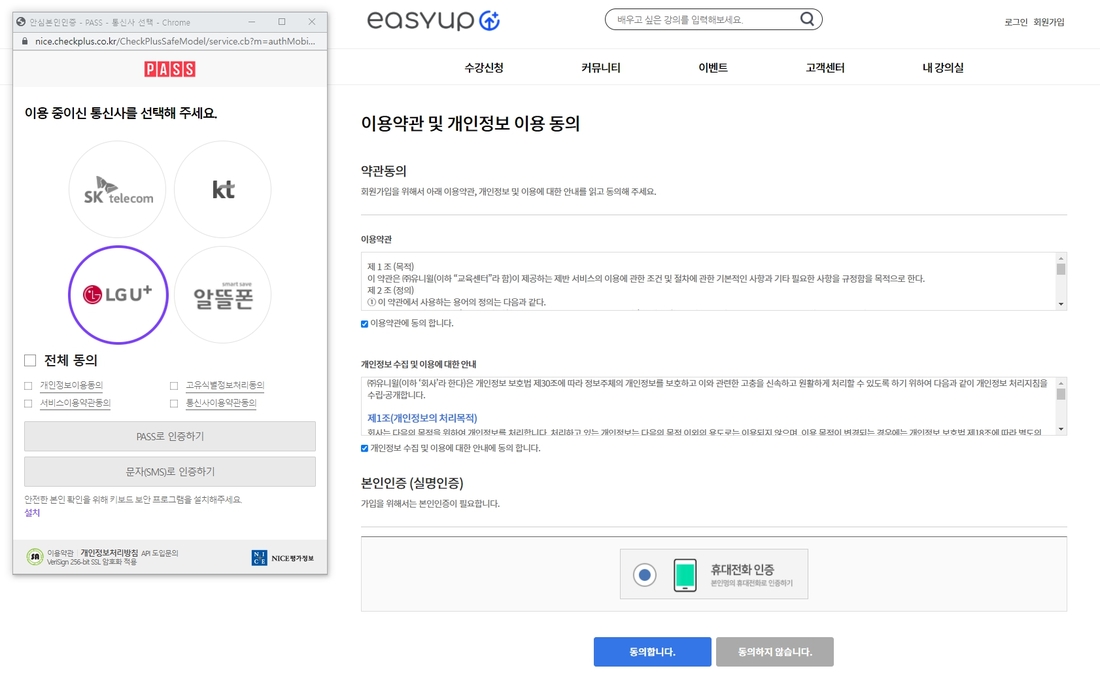Click the gray 동의하지 않습니다 button
The height and width of the screenshot is (679, 1100).
pyautogui.click(x=774, y=652)
